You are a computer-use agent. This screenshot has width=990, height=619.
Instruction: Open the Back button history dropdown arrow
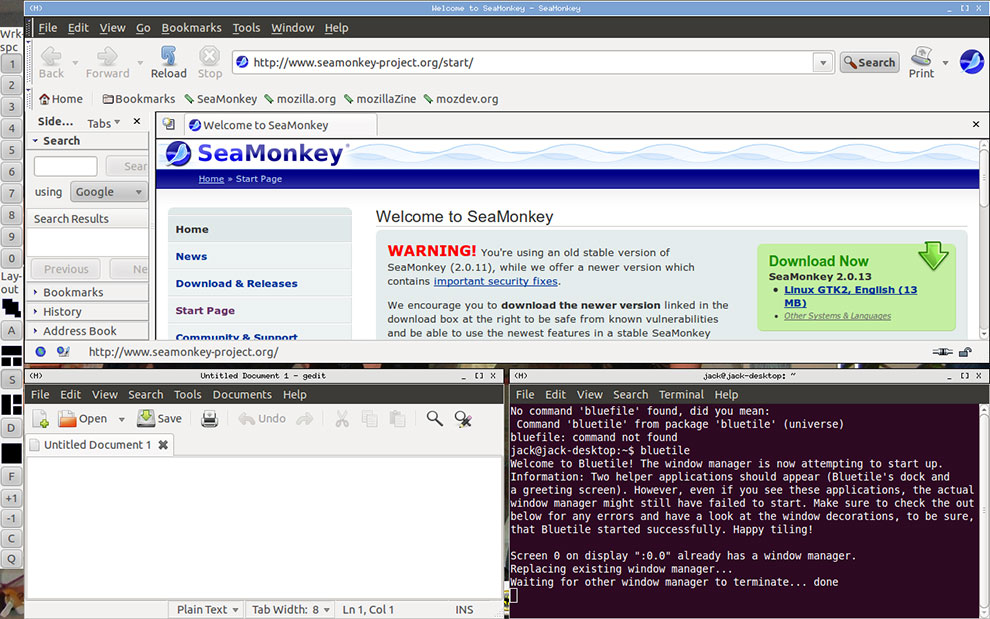click(75, 63)
